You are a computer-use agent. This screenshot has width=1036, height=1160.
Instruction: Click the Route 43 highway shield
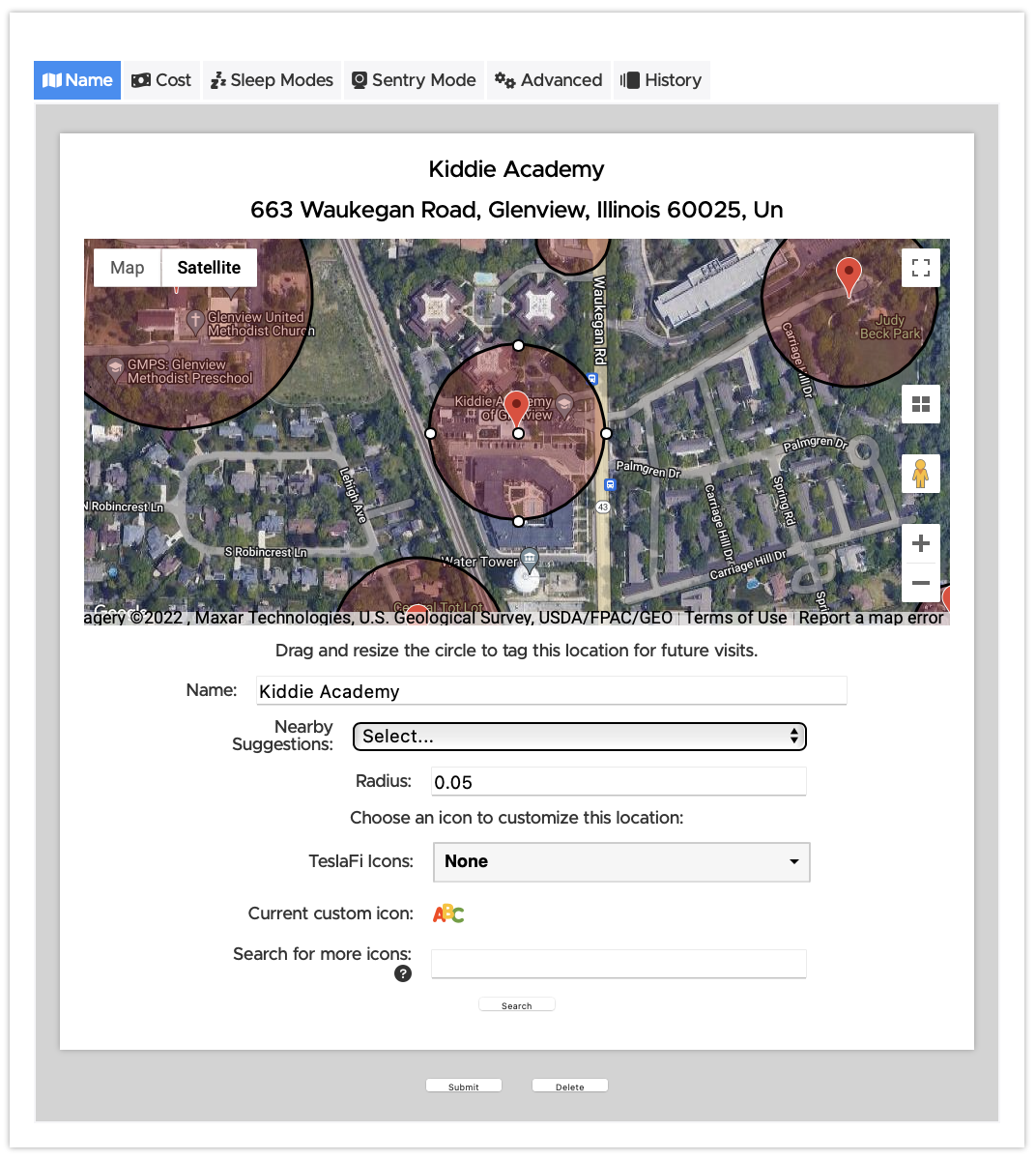click(603, 507)
